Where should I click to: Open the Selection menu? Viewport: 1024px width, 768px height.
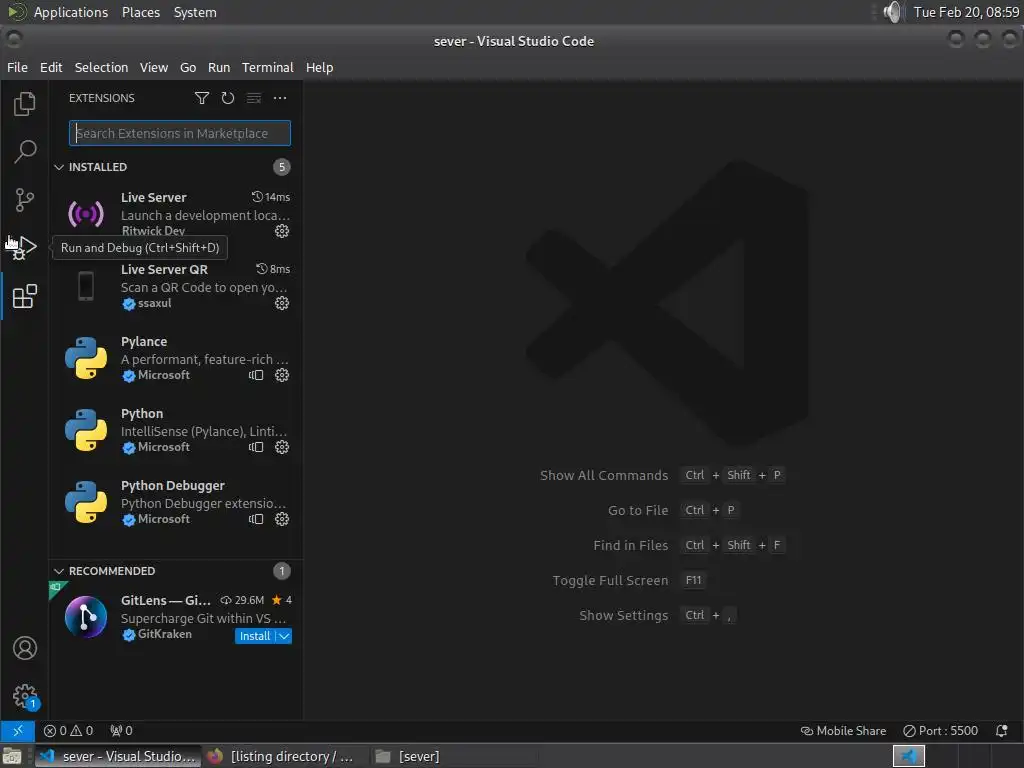click(x=101, y=67)
